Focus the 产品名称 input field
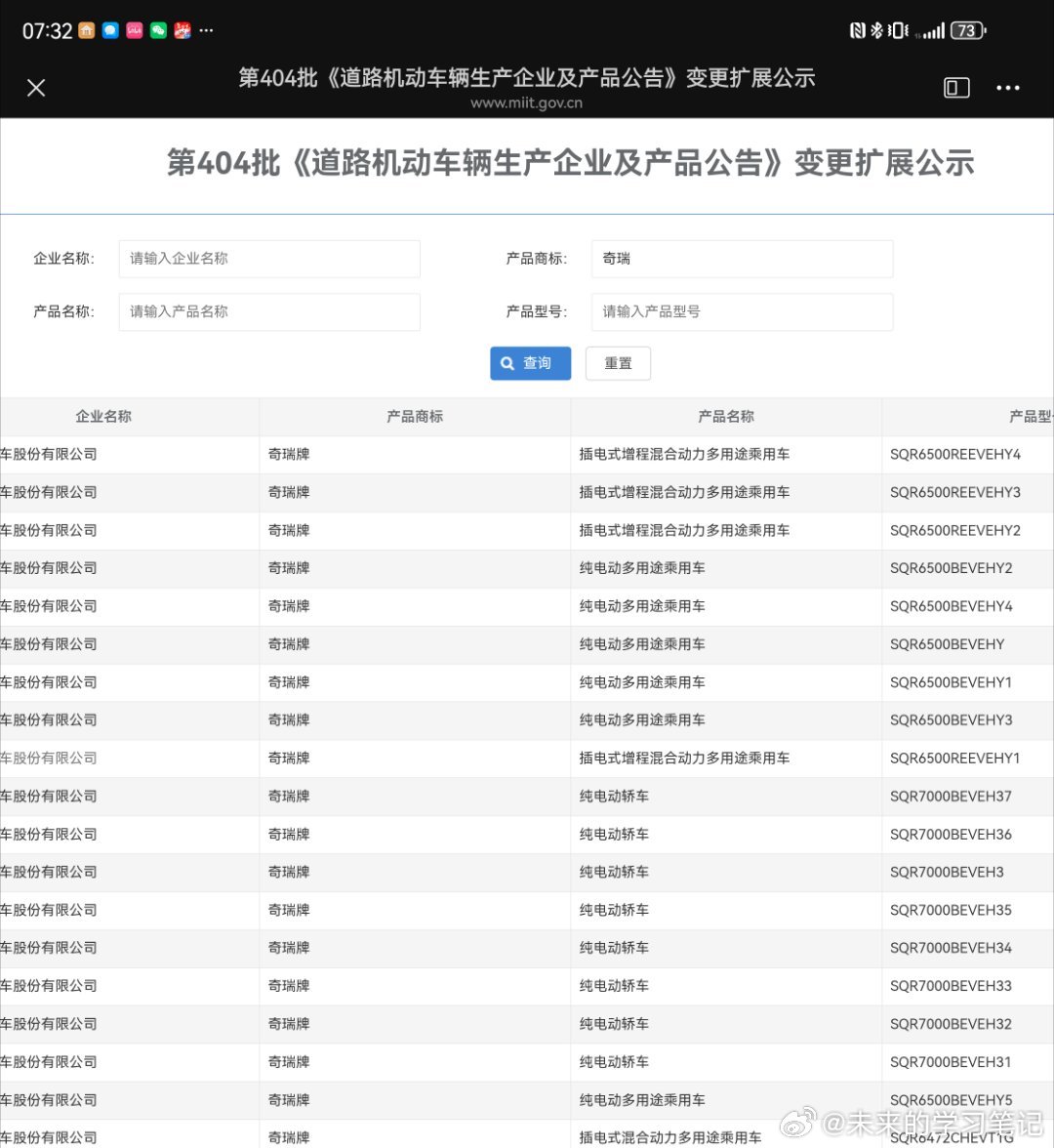The image size is (1054, 1148). (269, 312)
